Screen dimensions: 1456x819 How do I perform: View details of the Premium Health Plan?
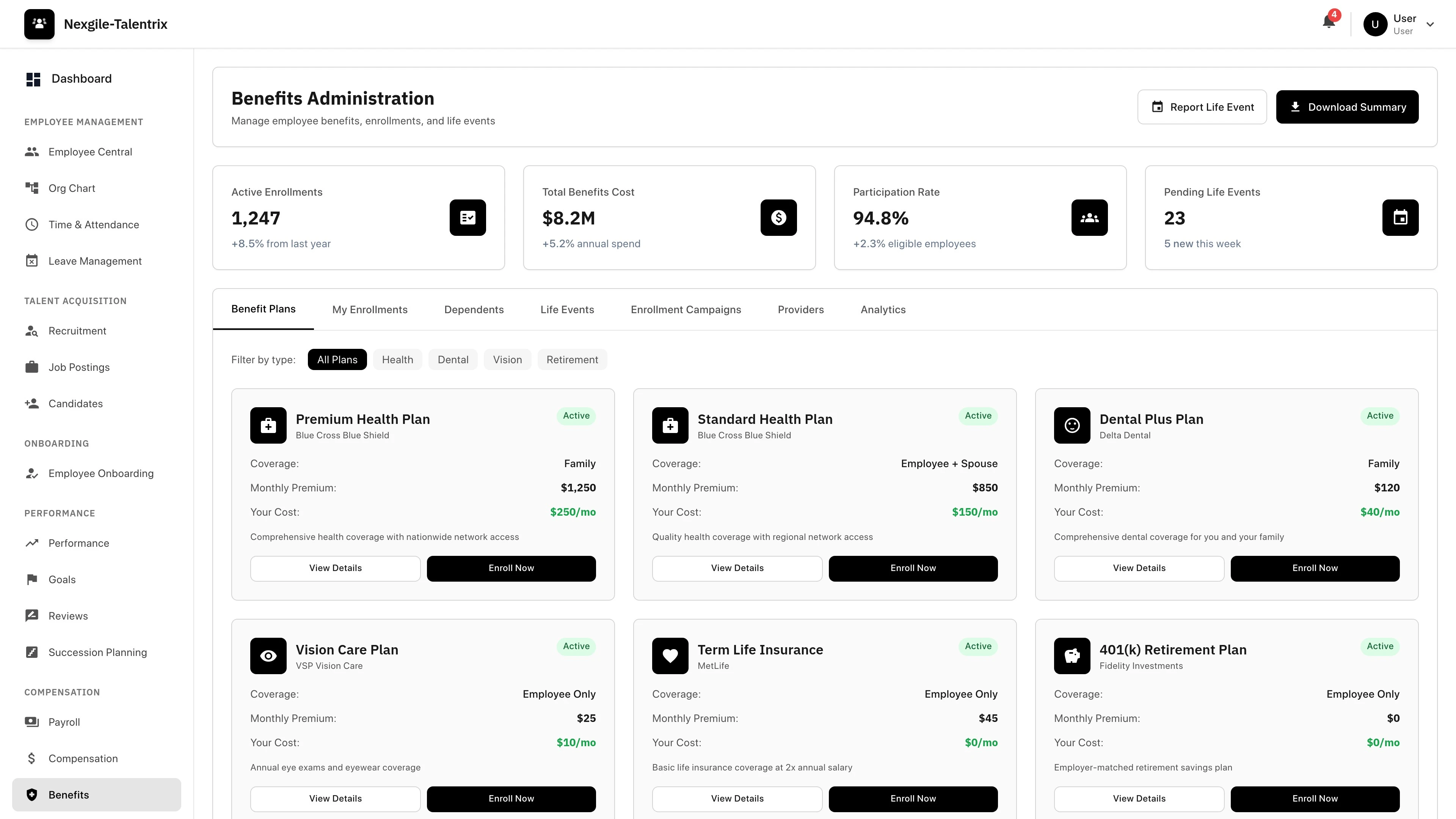335,568
